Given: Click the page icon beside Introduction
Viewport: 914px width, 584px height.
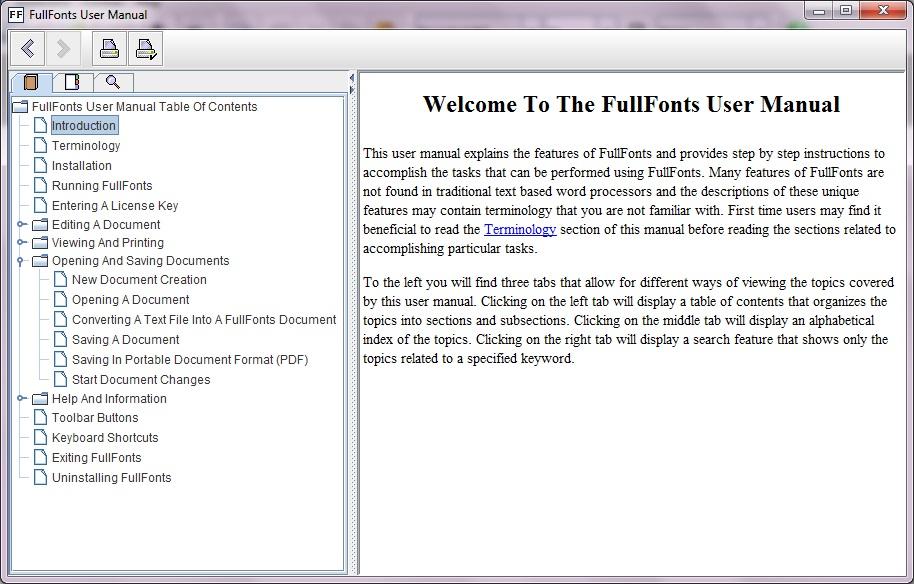Looking at the screenshot, I should [x=40, y=125].
